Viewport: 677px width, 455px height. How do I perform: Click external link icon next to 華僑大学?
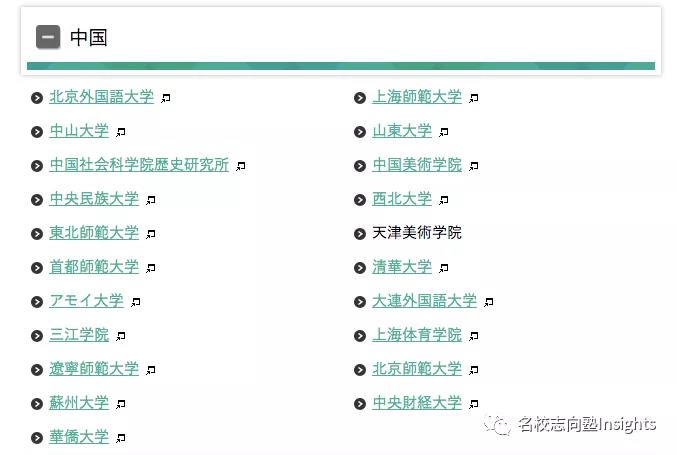pos(120,438)
